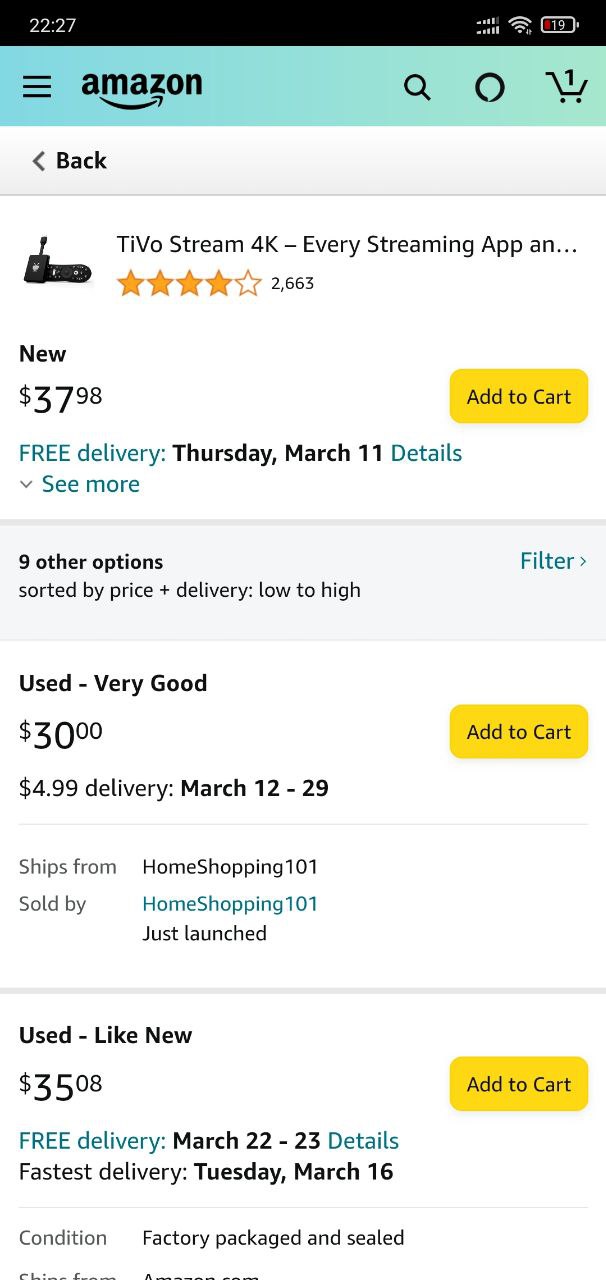Open the search magnifier icon

click(x=417, y=88)
